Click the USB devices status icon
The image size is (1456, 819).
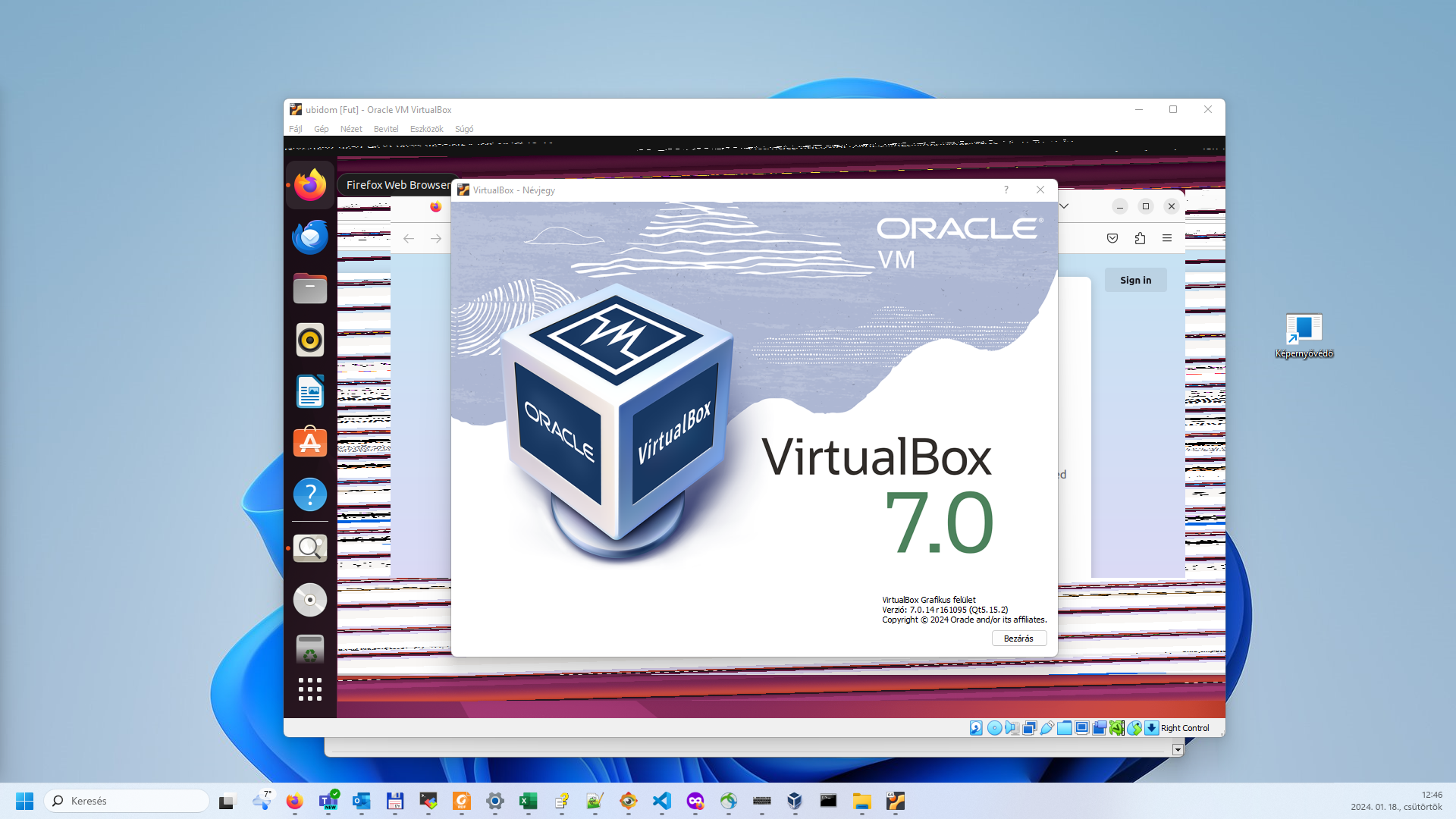tap(1046, 728)
